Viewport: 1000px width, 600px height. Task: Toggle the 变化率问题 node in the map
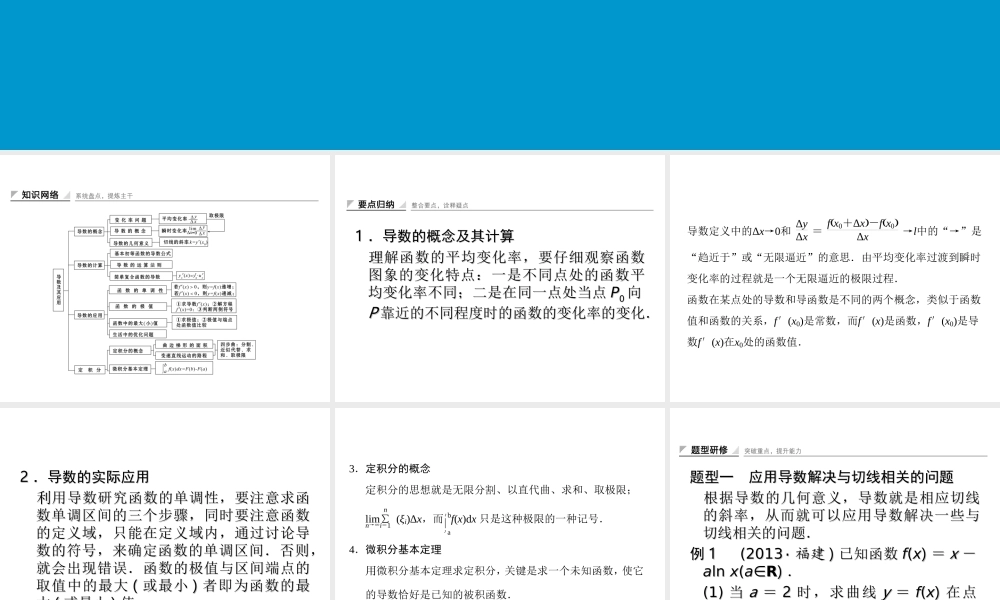point(132,217)
